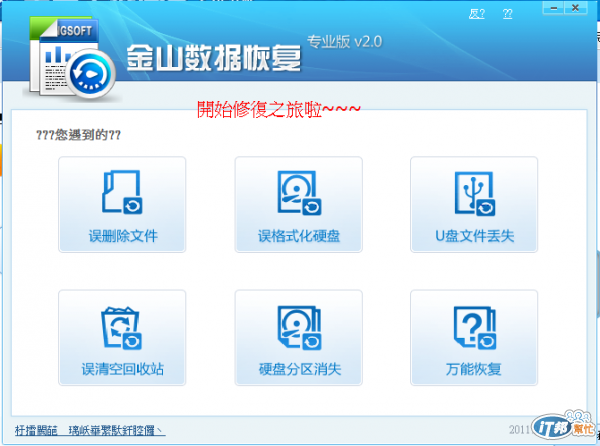Follow the underlined link at bottom left
600x446 pixels.
pos(90,430)
